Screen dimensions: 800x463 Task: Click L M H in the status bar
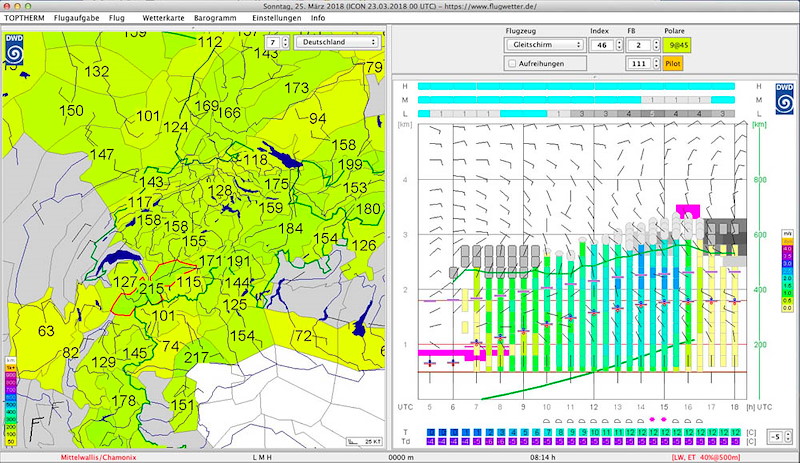[x=262, y=457]
